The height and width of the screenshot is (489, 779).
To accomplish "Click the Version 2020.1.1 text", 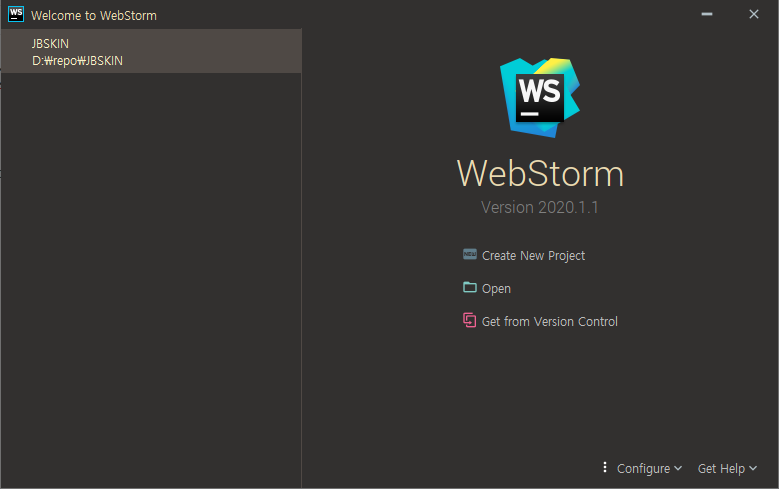I will [x=540, y=207].
